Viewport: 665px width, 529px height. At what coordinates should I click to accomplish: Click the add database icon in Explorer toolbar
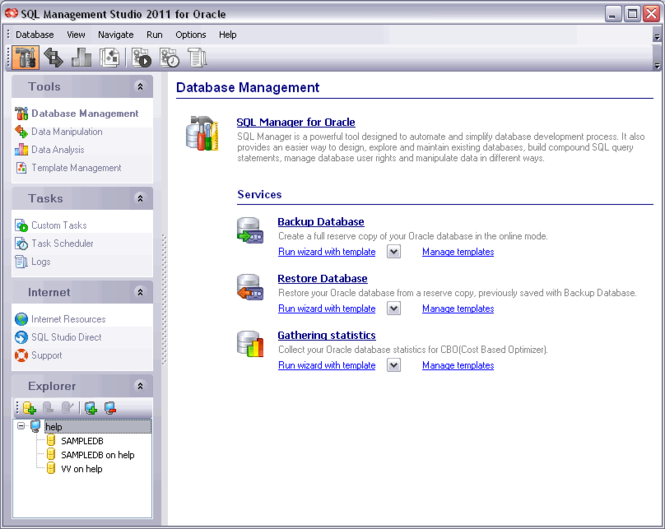pos(29,408)
